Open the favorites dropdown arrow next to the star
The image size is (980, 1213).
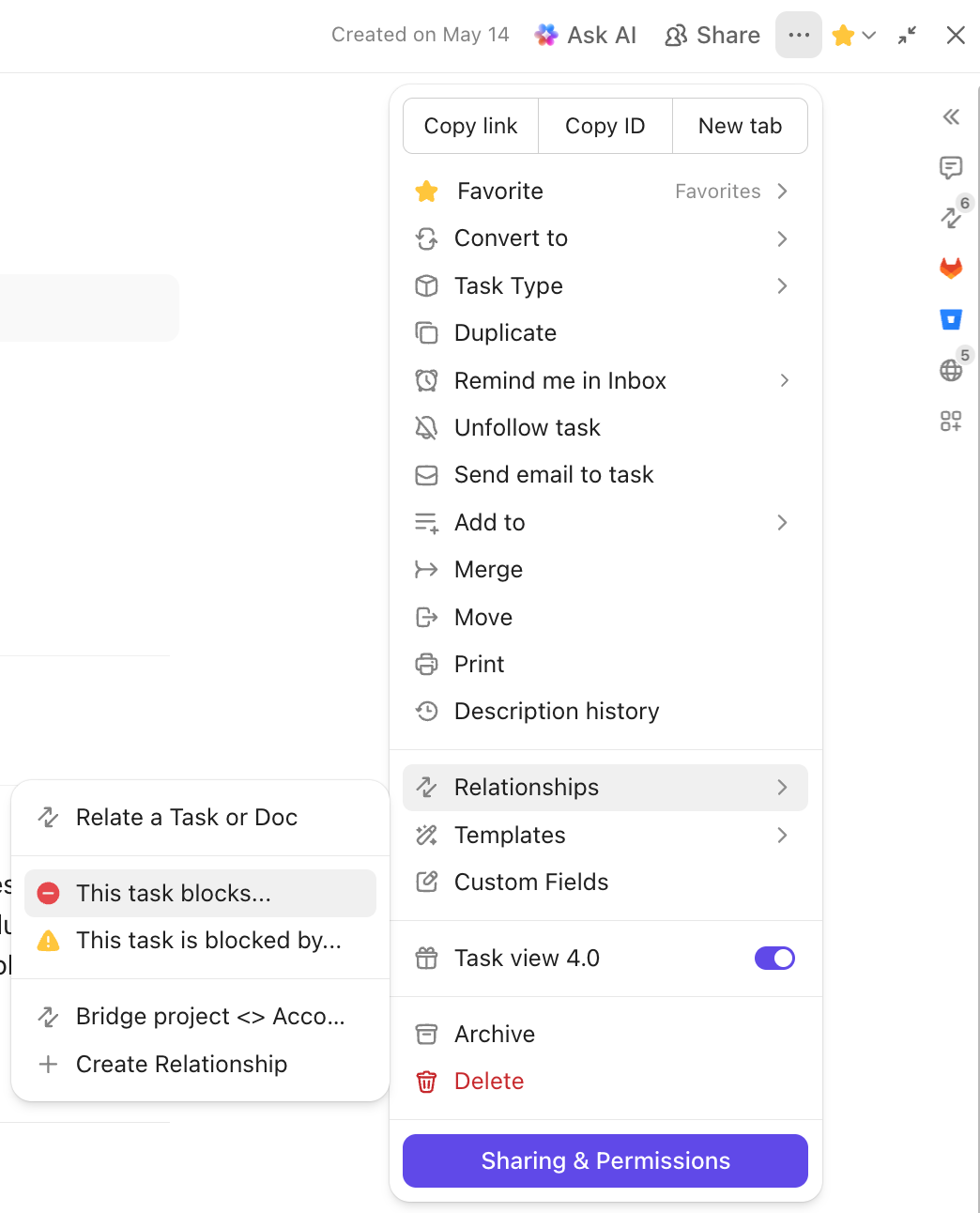868,35
